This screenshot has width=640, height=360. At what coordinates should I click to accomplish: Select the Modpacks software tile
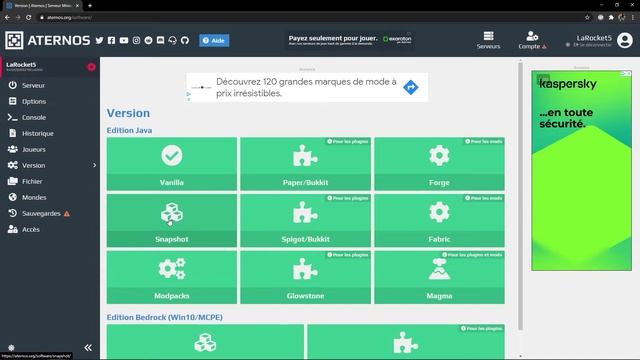[172, 277]
